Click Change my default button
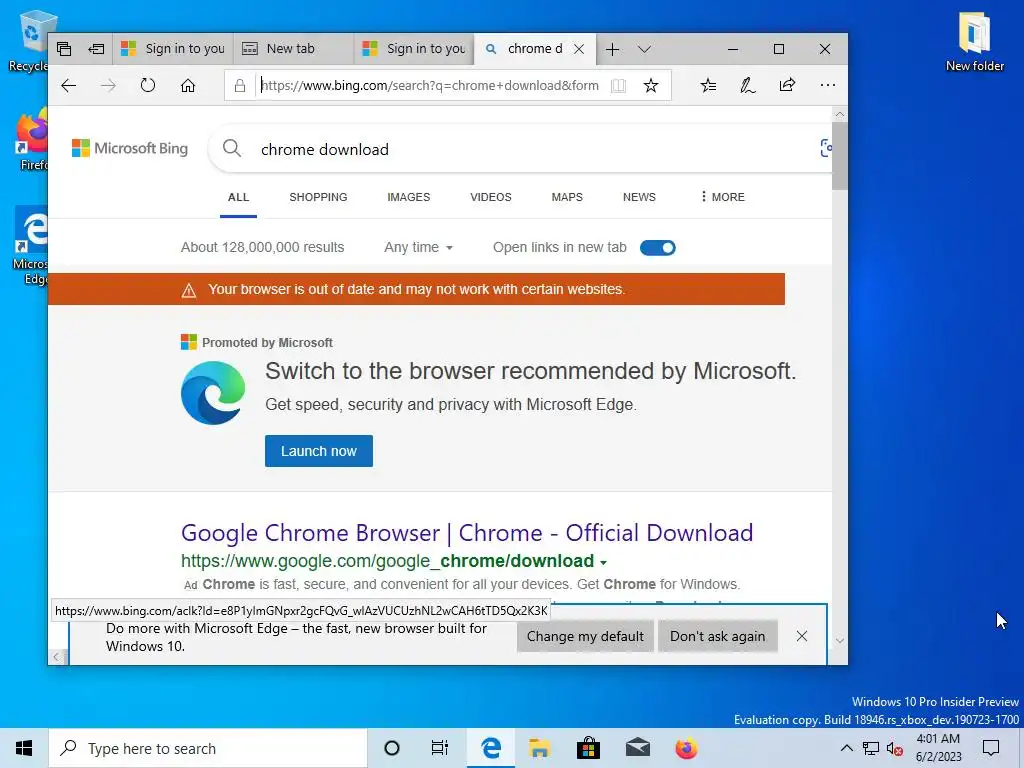 coord(585,636)
